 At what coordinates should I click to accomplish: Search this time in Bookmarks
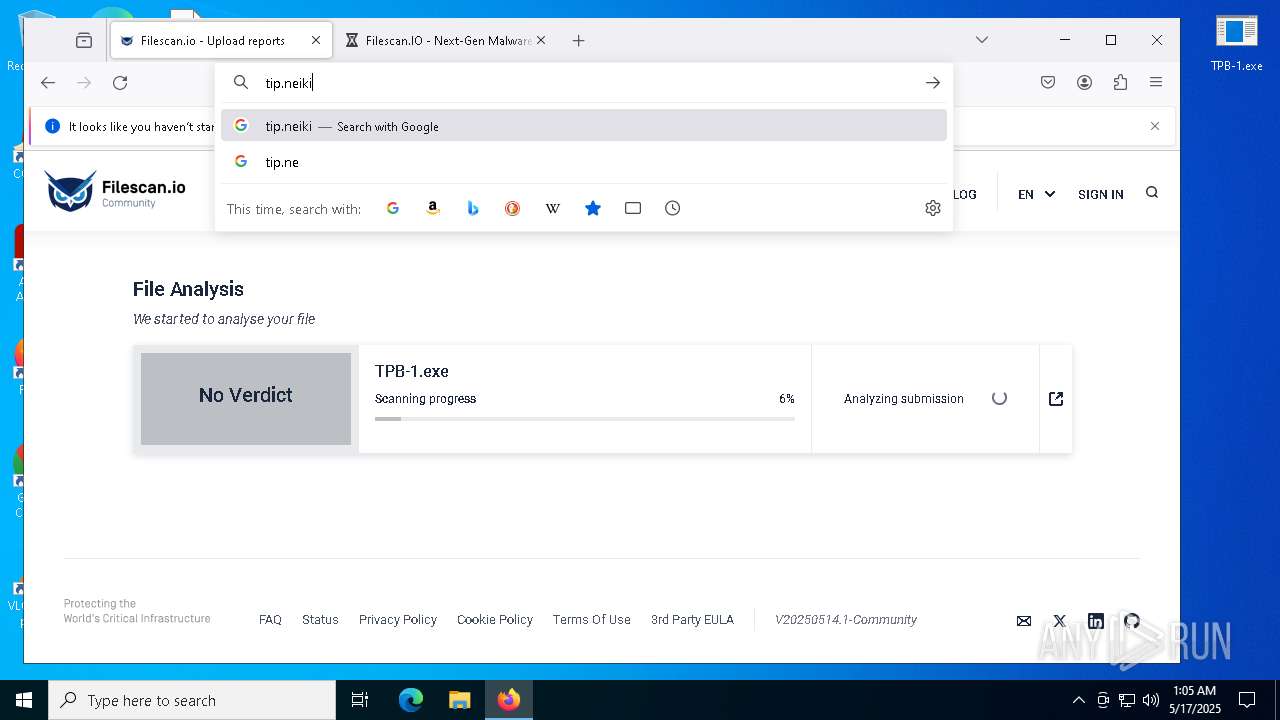[593, 208]
